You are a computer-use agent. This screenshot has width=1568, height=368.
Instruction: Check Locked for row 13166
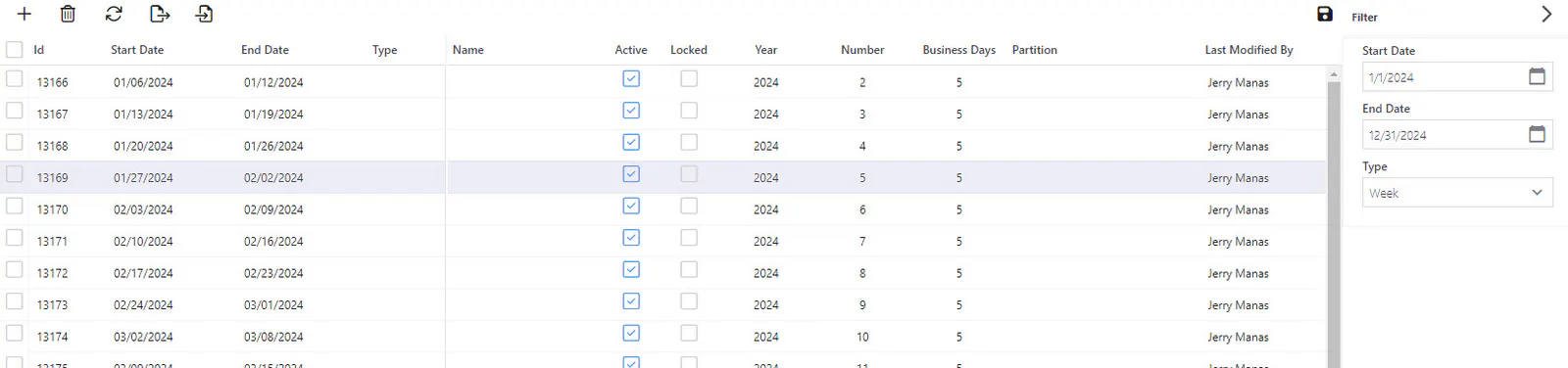click(689, 78)
